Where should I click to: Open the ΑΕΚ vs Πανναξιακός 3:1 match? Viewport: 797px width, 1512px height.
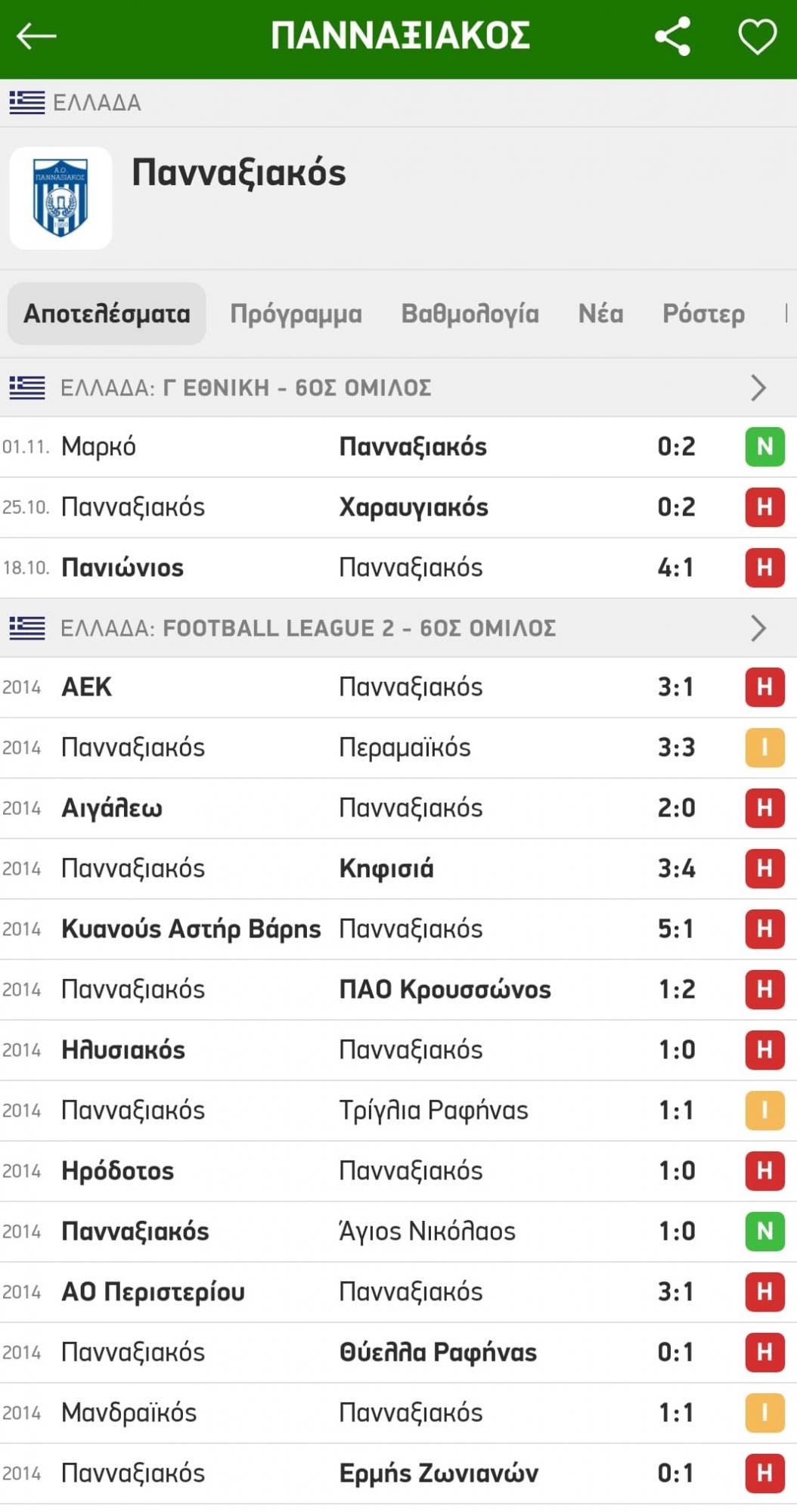click(378, 687)
